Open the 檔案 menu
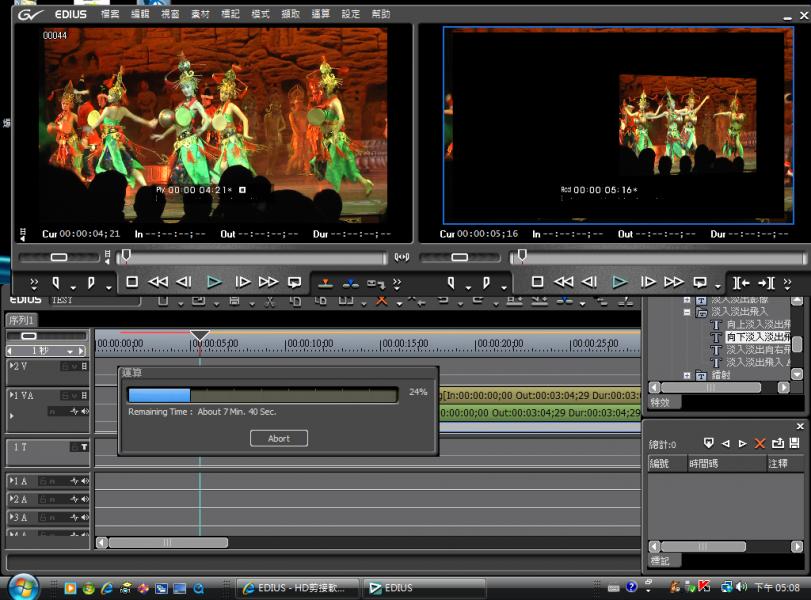This screenshot has width=811, height=600. tap(110, 15)
